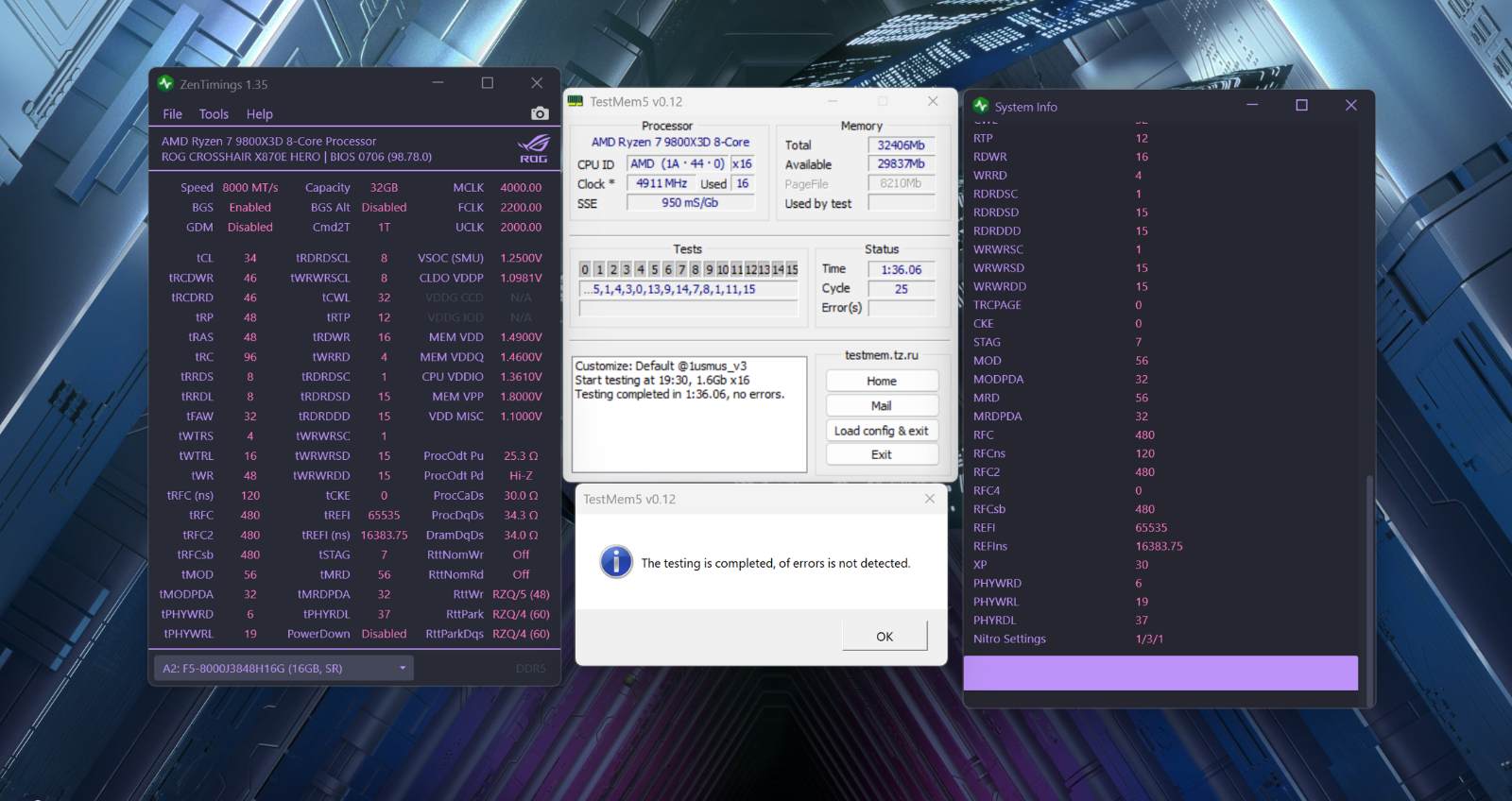Click the Total memory 32406Mb field
The image size is (1512, 801).
point(902,145)
